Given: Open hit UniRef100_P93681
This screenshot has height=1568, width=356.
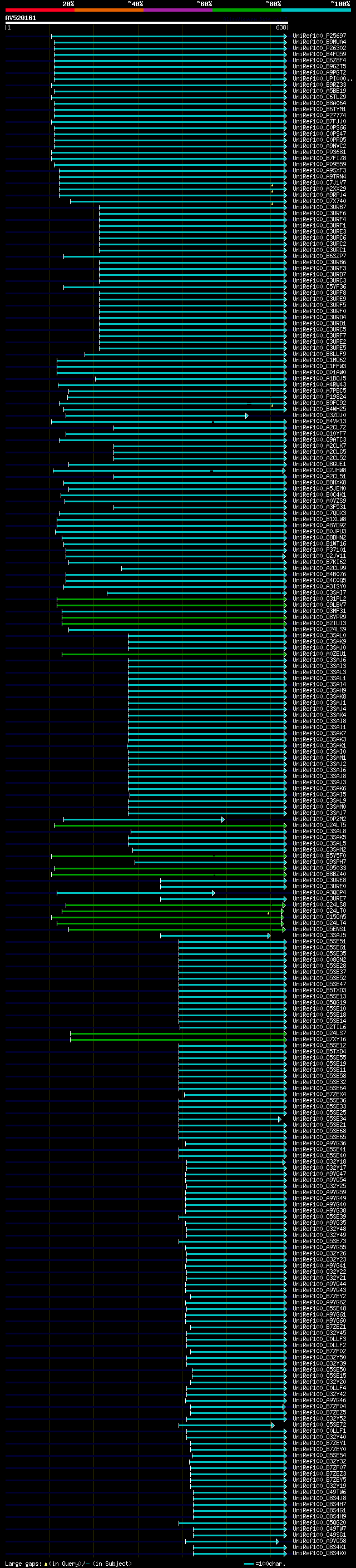Looking at the screenshot, I should 319,152.
